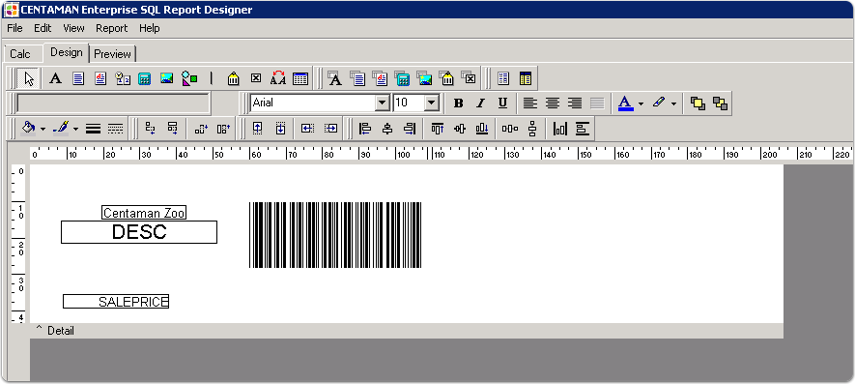Open the Arial font name dropdown
The image size is (855, 384).
tap(383, 103)
